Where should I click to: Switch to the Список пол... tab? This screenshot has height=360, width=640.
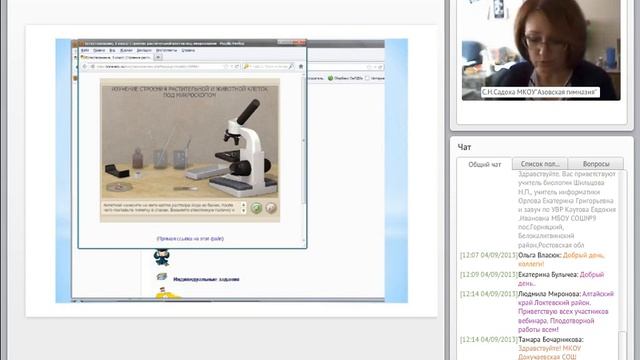pos(540,164)
